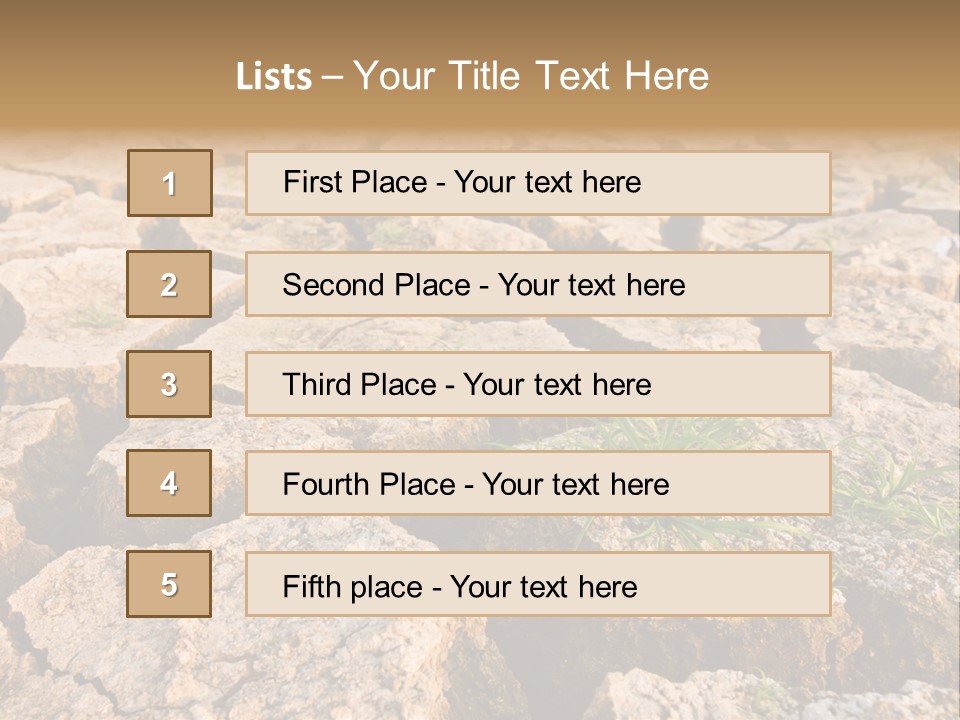Click "Your text here" in the First Place row
The width and height of the screenshot is (960, 720).
[548, 183]
